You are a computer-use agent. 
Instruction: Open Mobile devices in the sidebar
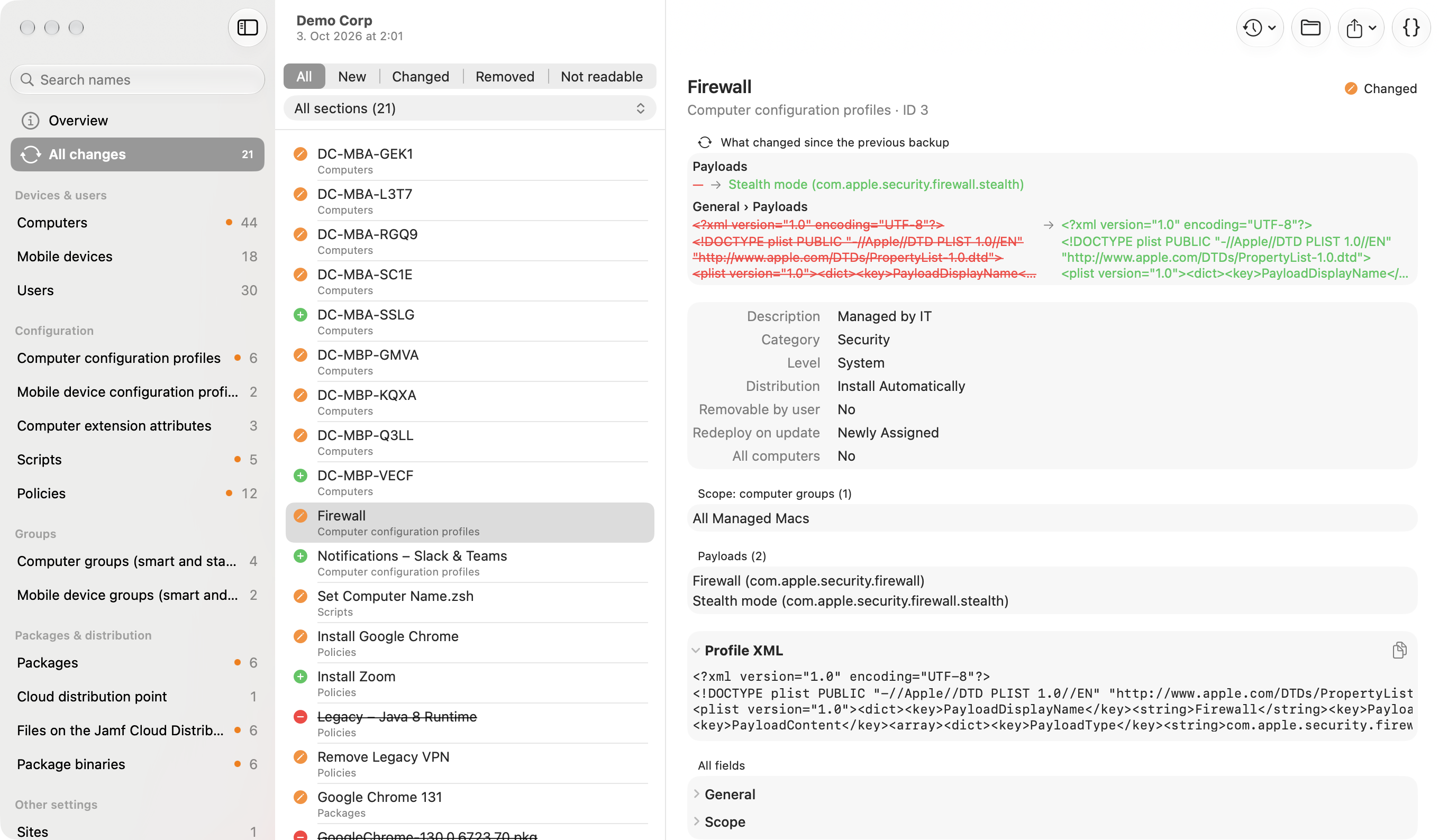point(138,257)
